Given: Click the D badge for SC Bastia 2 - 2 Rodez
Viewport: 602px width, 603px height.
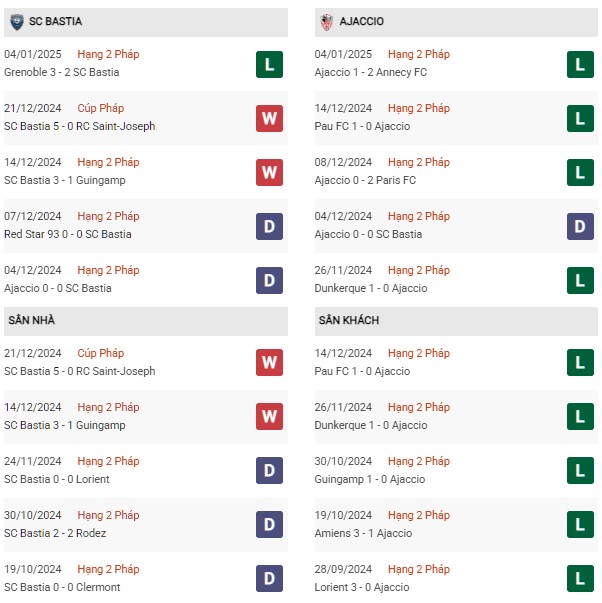Looking at the screenshot, I should coord(269,525).
